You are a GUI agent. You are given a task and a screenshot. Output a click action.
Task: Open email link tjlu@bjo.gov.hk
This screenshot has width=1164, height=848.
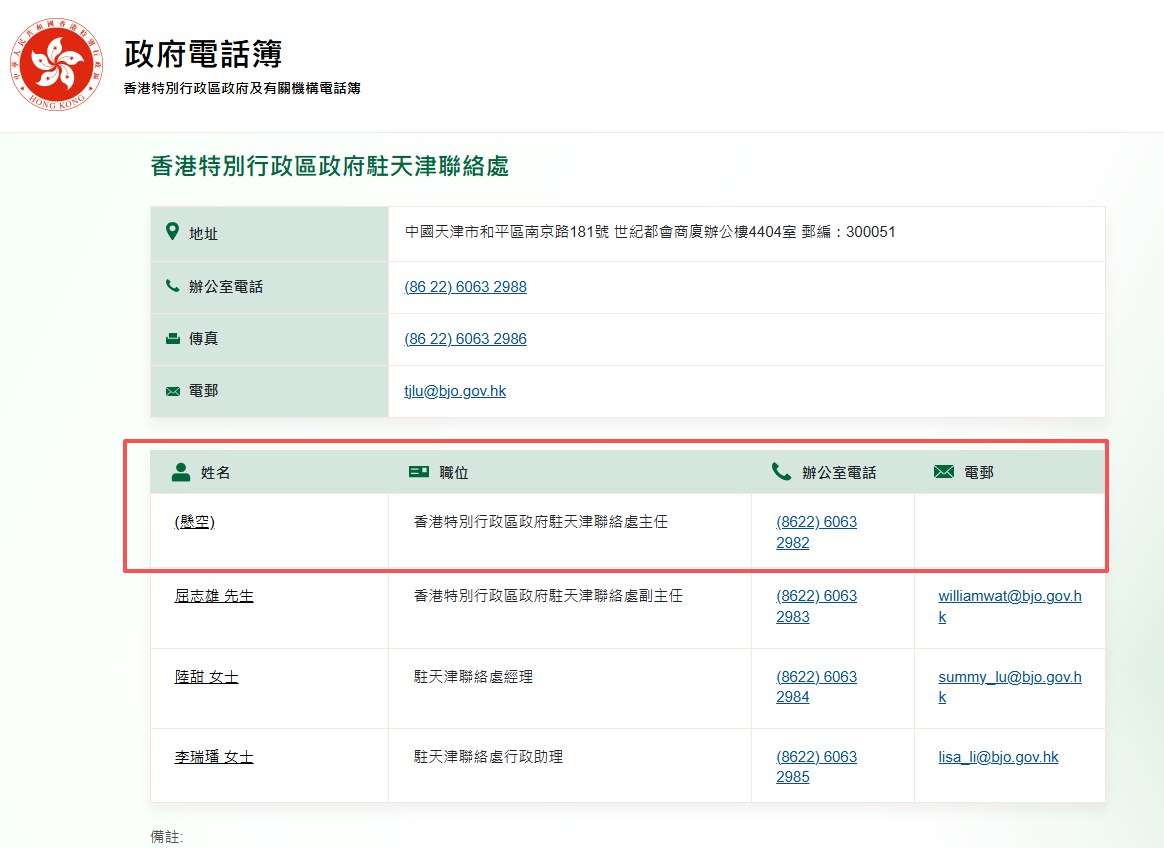(x=455, y=391)
